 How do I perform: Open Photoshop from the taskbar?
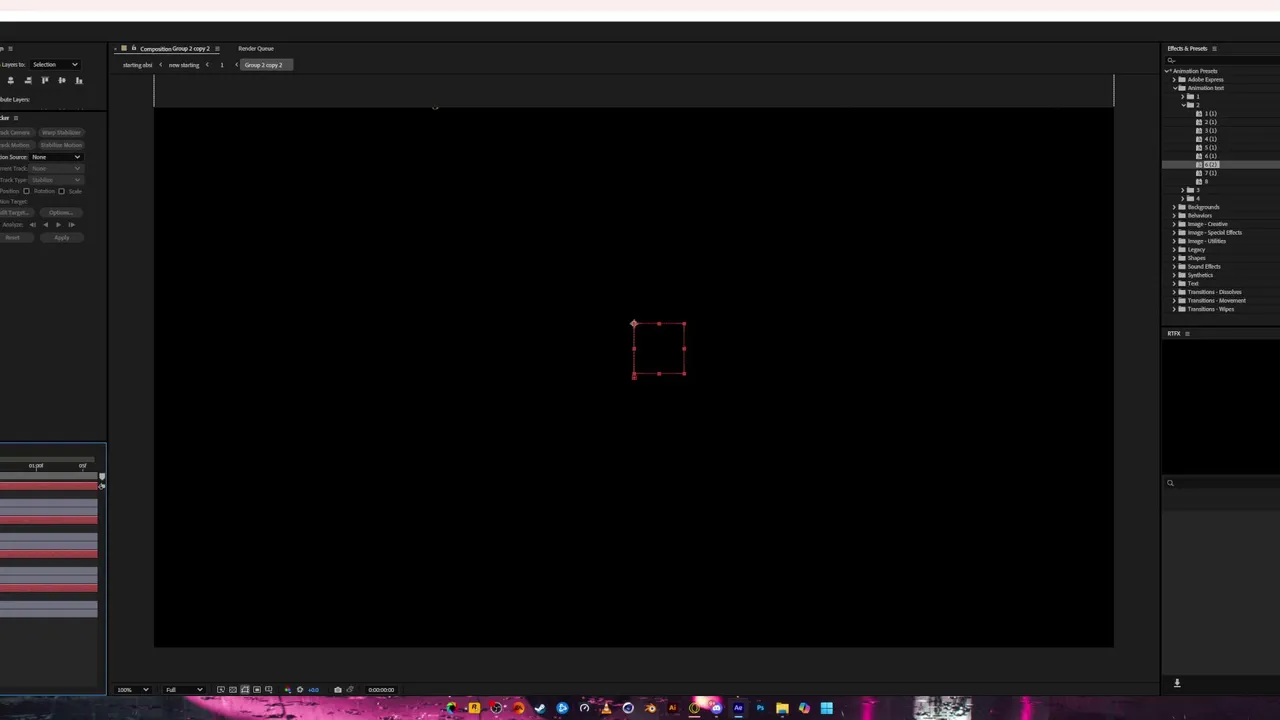point(760,708)
